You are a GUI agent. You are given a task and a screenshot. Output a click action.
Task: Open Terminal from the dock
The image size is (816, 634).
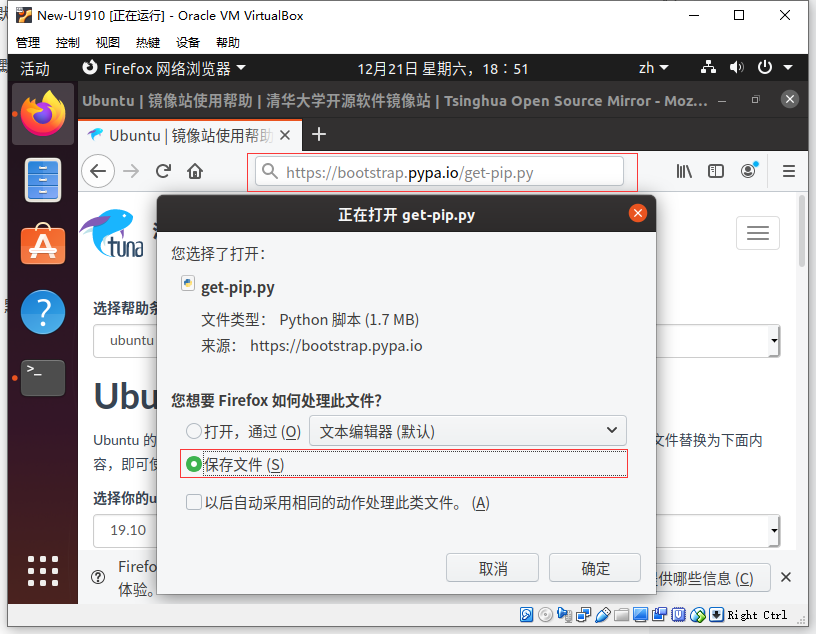click(x=43, y=378)
